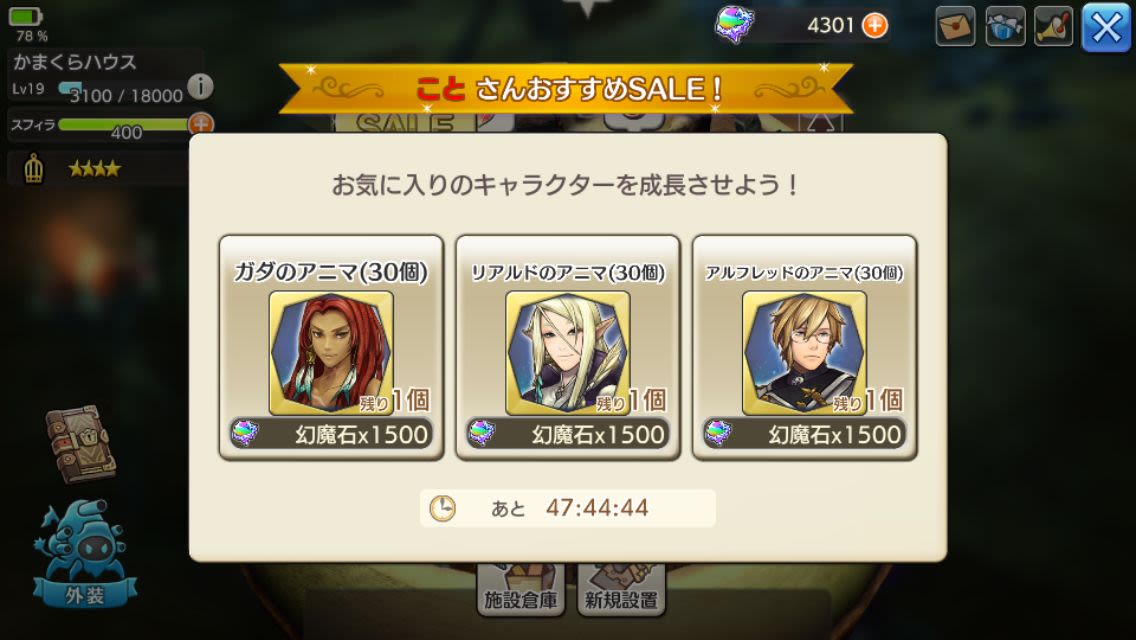Open the 新規設置 tab
1136x640 pixels.
[621, 590]
